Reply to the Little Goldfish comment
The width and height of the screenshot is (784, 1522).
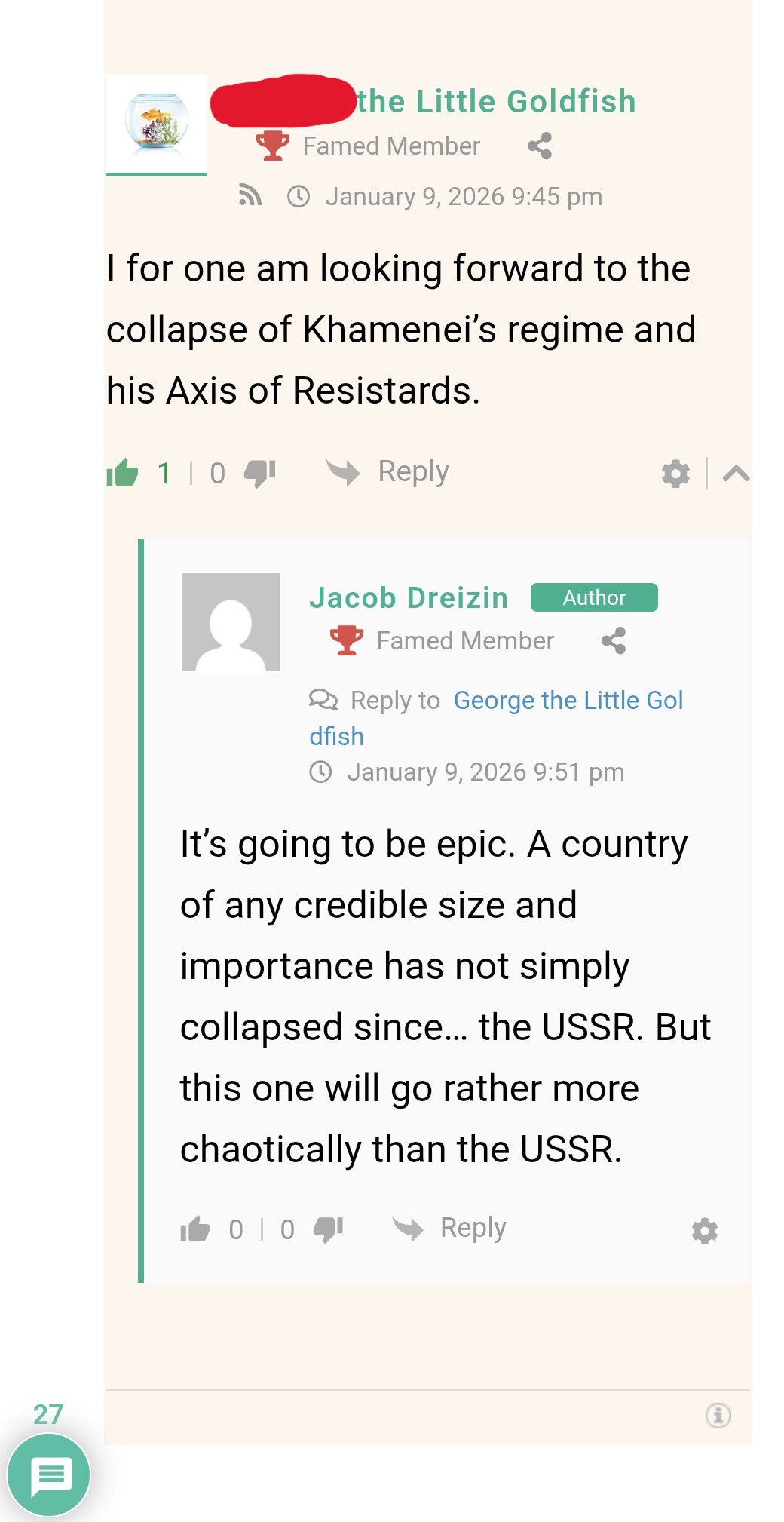pos(388,472)
